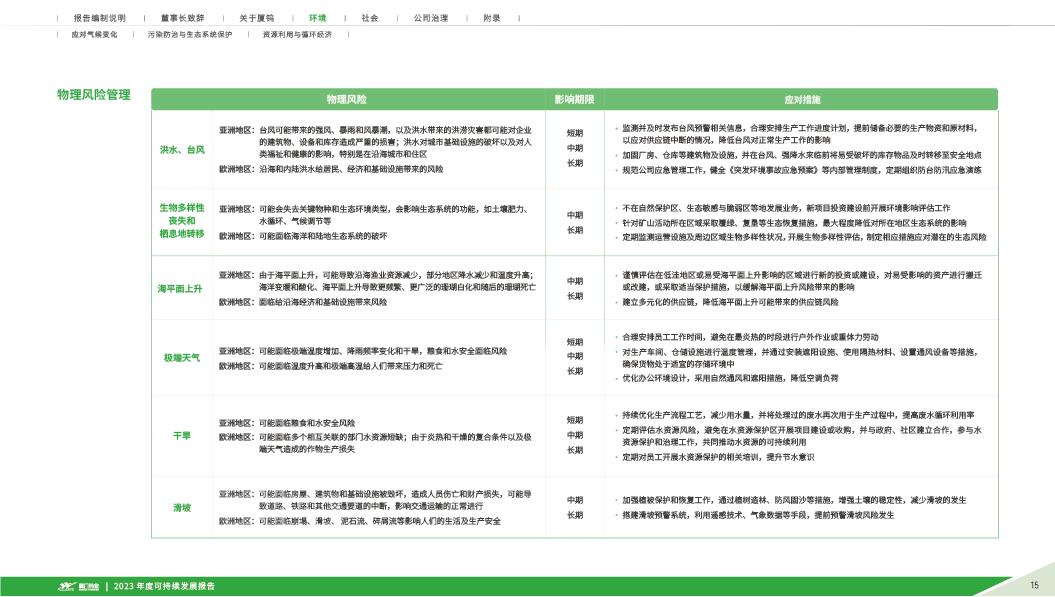Go to the 董事长致辞 section tab
This screenshot has height=597, width=1055.
(181, 18)
